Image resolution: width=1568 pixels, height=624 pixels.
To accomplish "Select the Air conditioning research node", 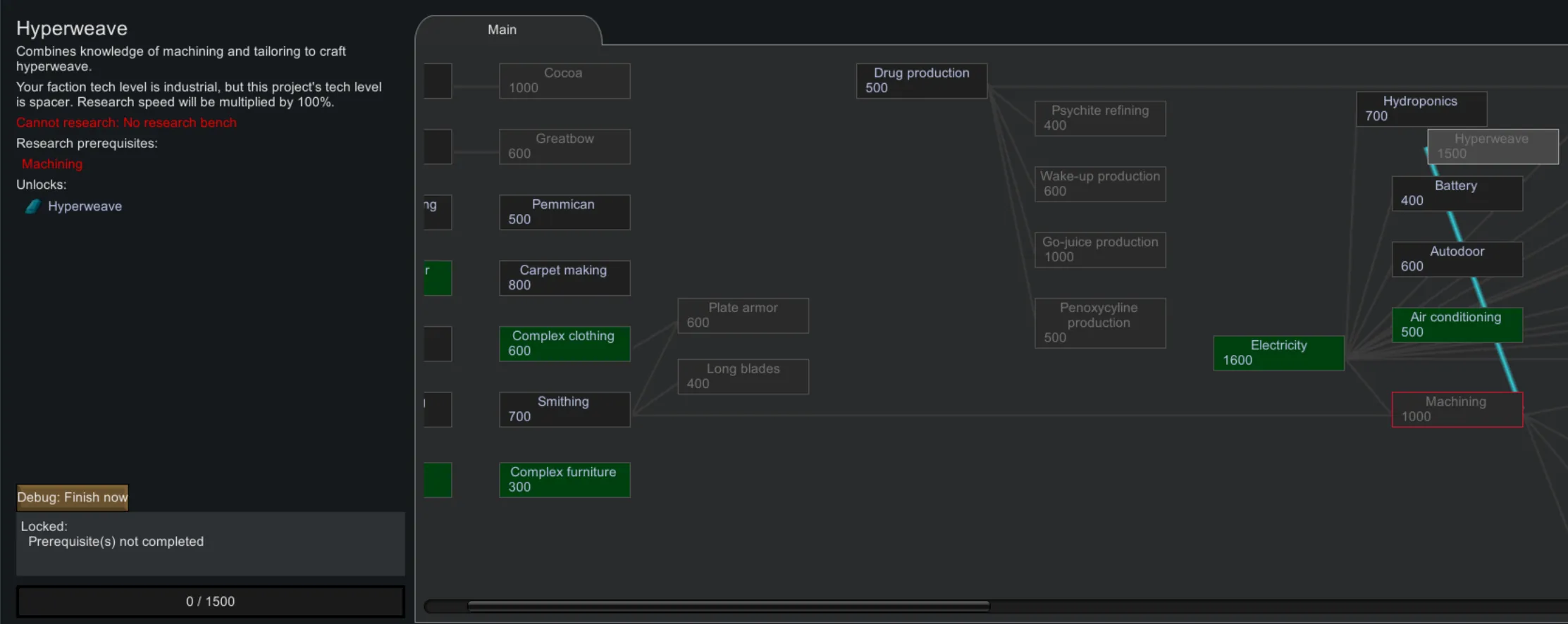I will coord(1456,325).
